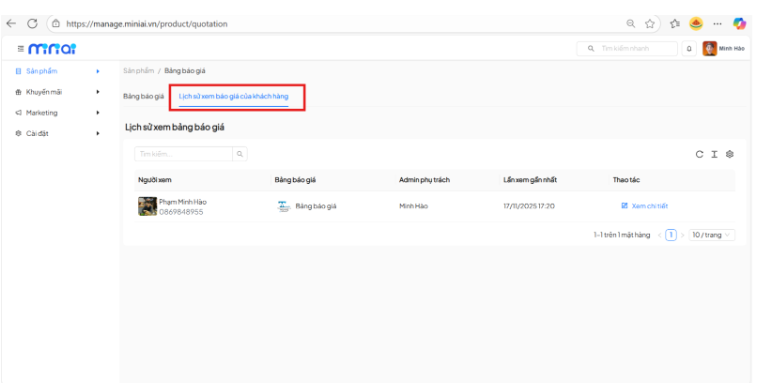Click Sản phẩm in the breadcrumb
The image size is (762, 383).
[139, 71]
